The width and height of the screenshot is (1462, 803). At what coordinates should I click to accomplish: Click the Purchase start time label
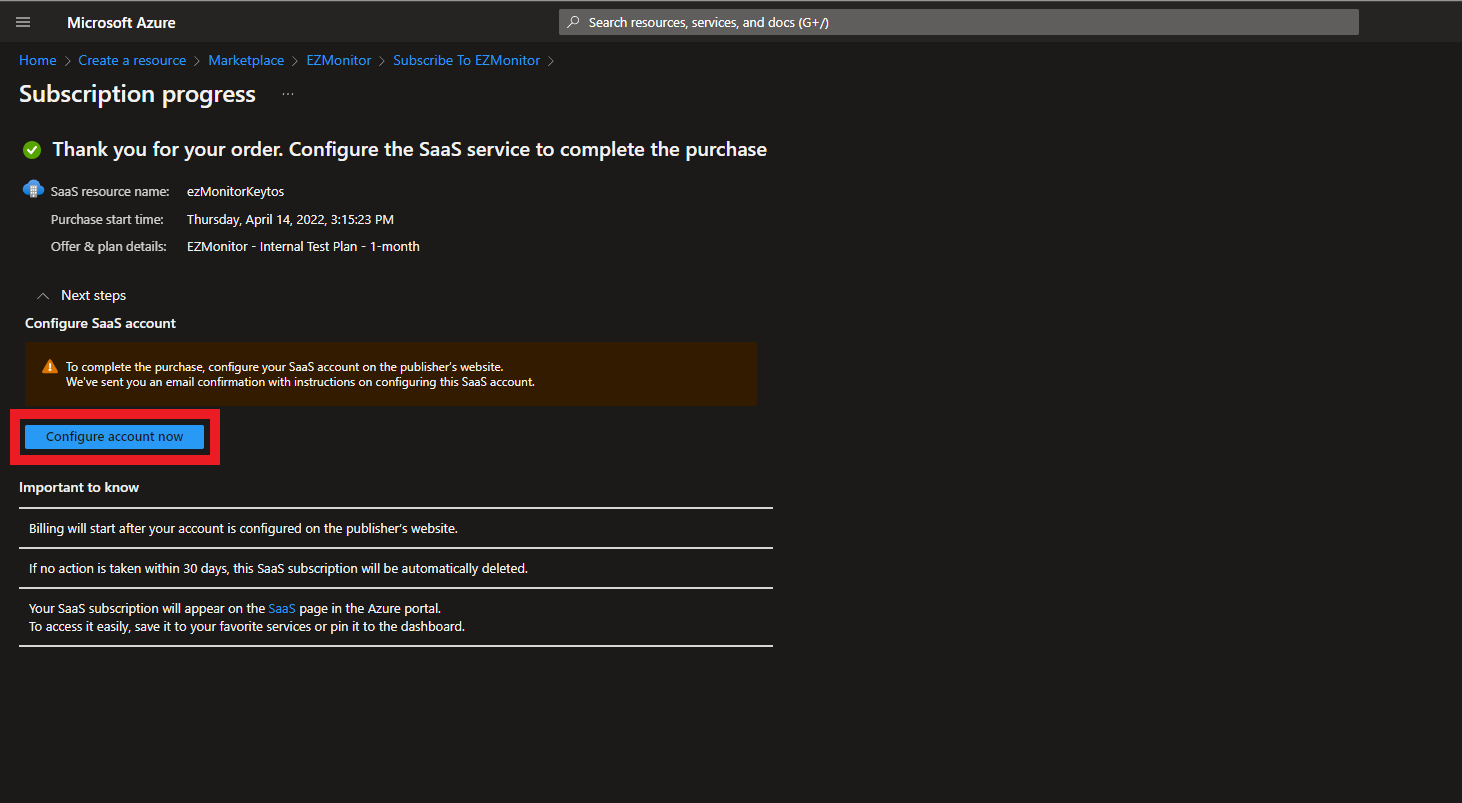pos(107,219)
